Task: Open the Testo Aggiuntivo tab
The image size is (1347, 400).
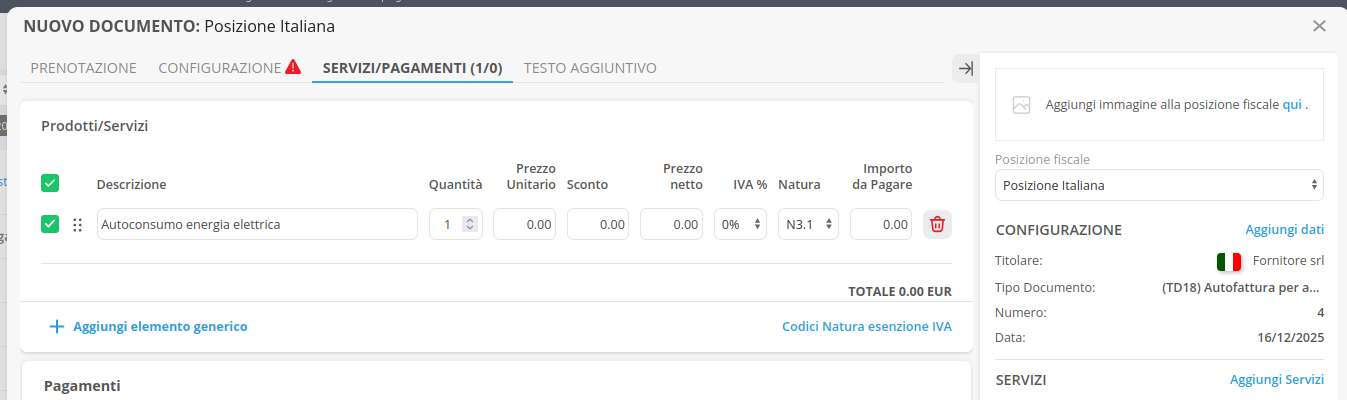Action: [590, 68]
